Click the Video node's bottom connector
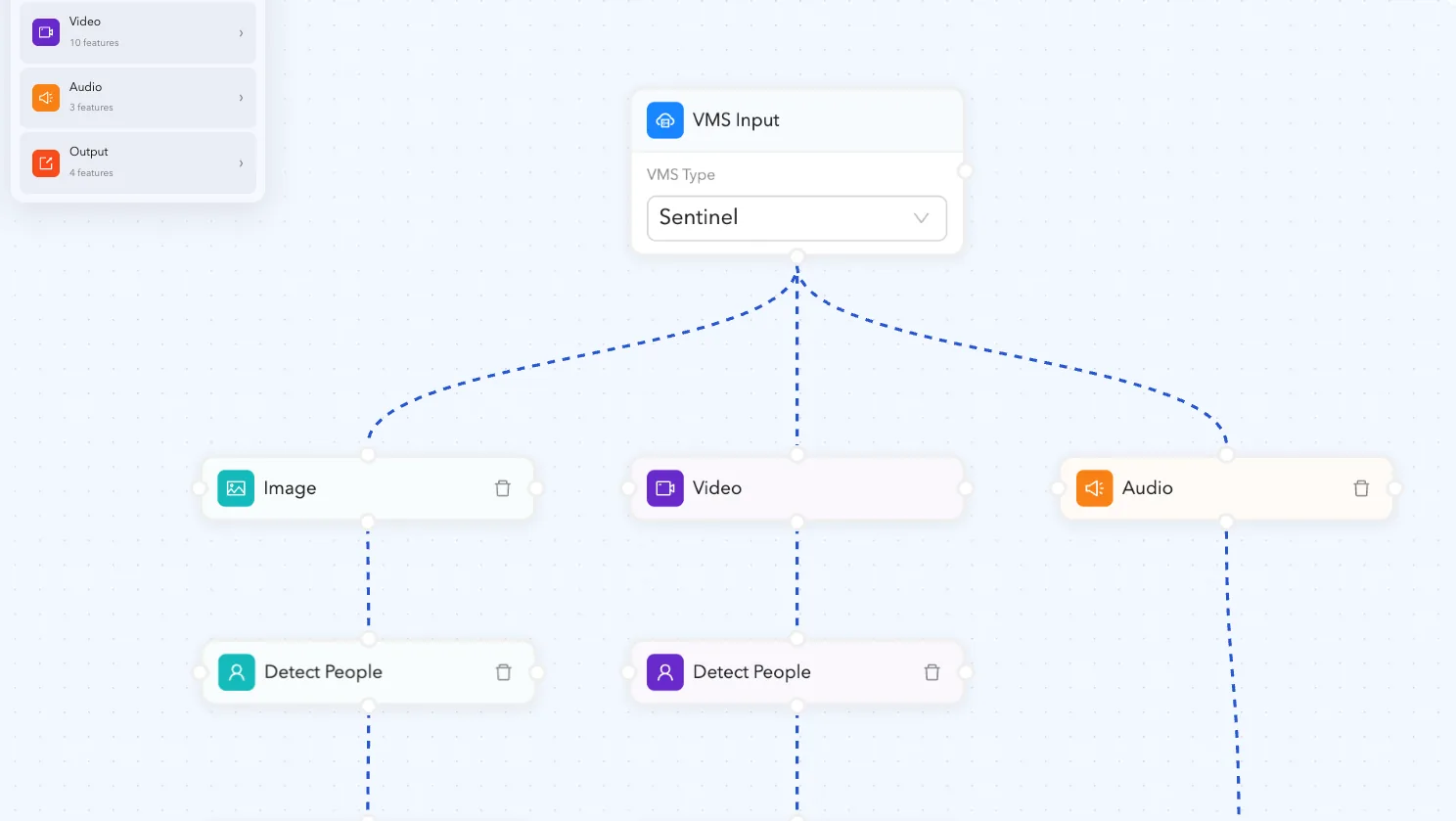Screen dimensions: 1456x821 [x=797, y=523]
